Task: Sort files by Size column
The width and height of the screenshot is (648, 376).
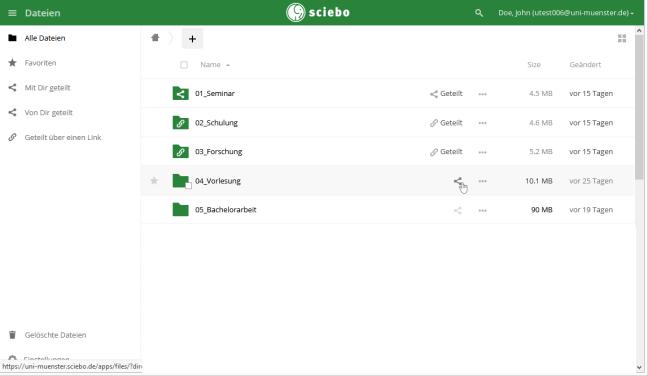Action: 534,64
